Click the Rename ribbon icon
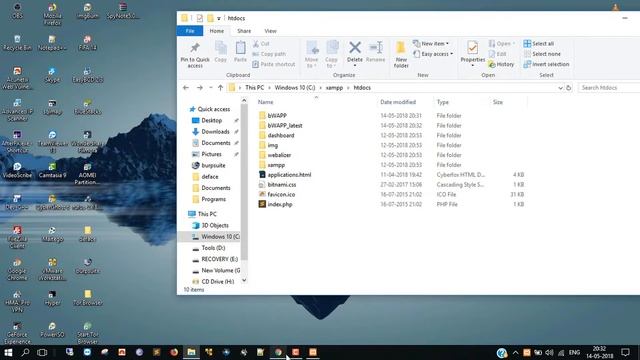Screen dimensions: 640x360 pyautogui.click(x=376, y=47)
